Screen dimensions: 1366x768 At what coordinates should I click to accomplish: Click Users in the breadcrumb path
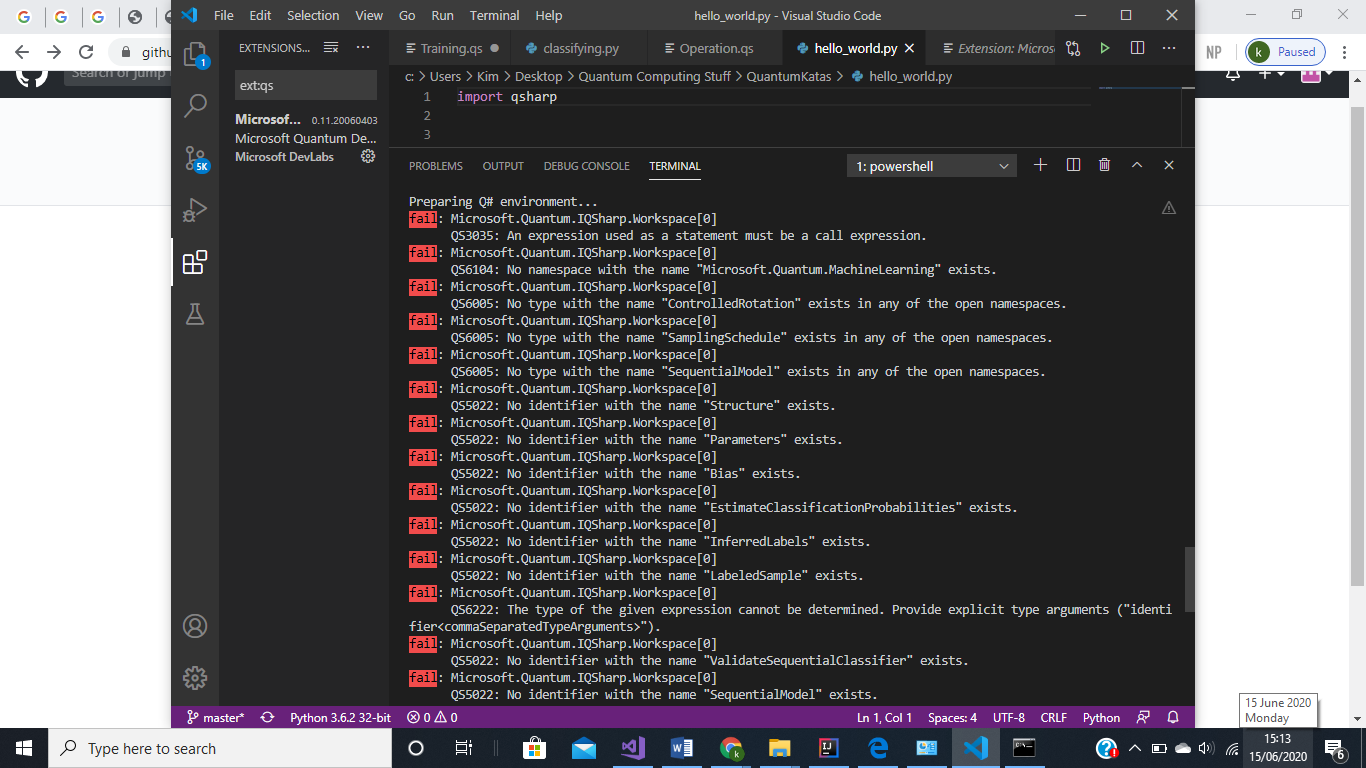(445, 75)
